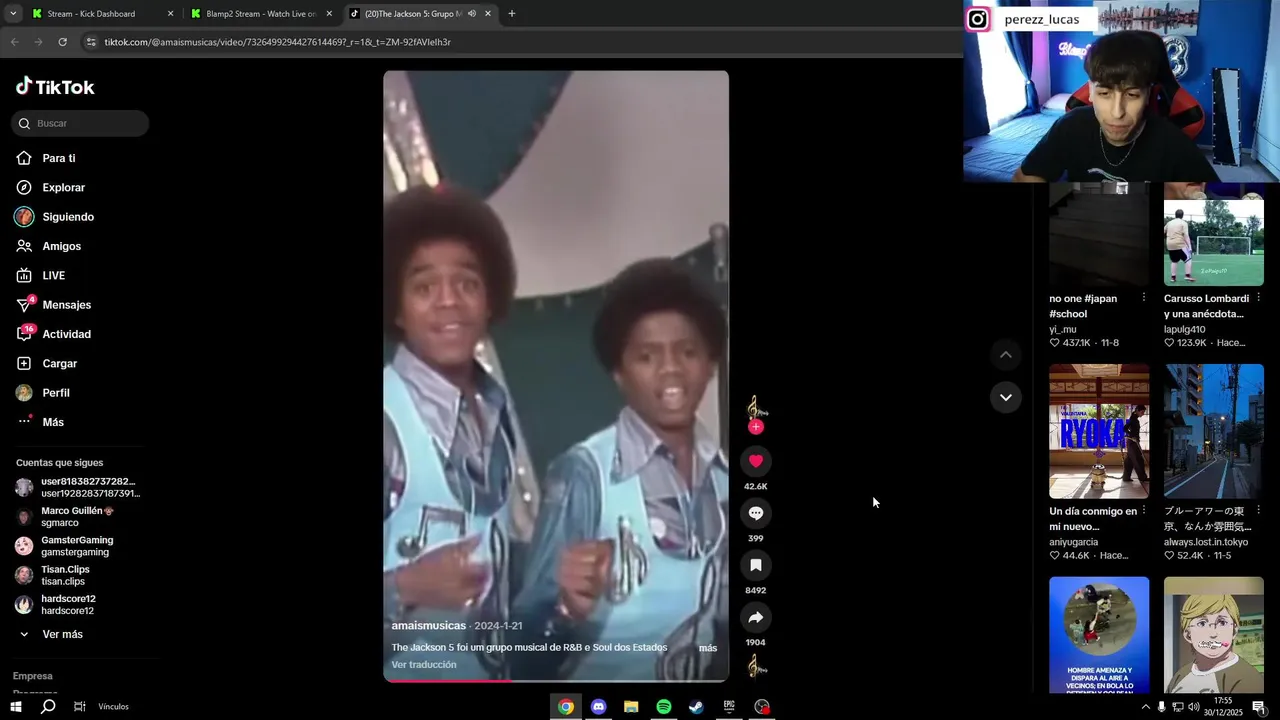Image resolution: width=1280 pixels, height=720 pixels.
Task: Go to next video arrow
Action: pos(1006,397)
